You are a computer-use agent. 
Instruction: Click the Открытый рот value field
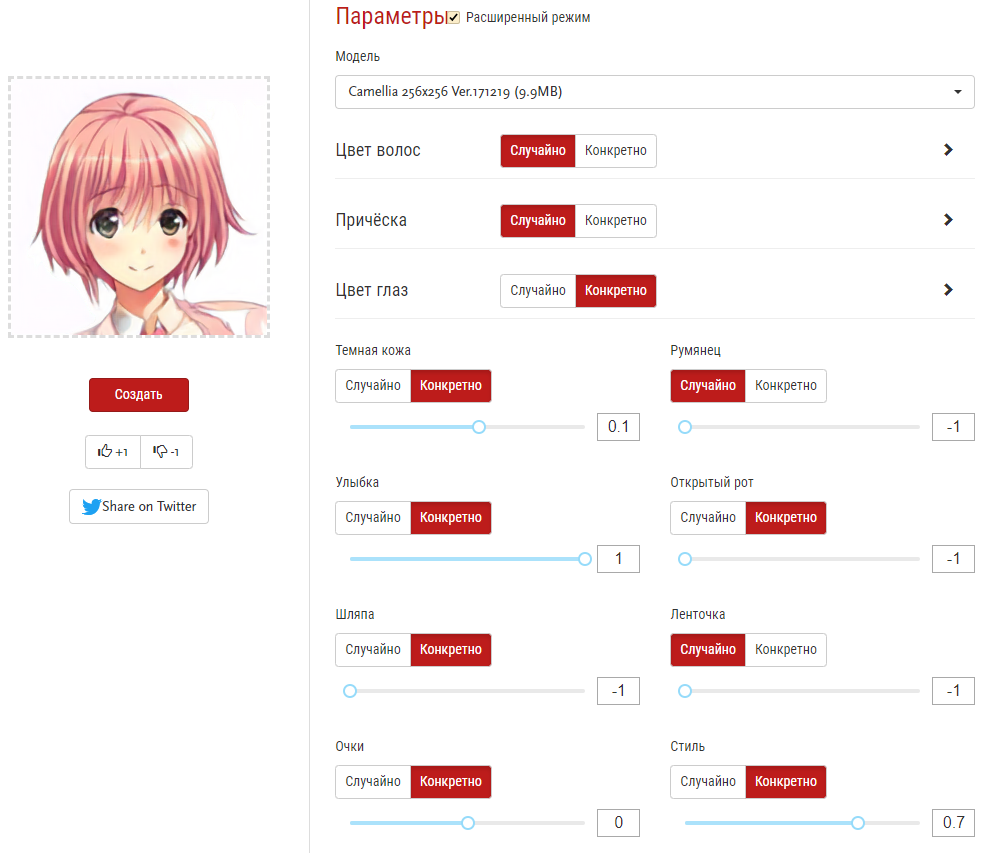pyautogui.click(x=954, y=559)
